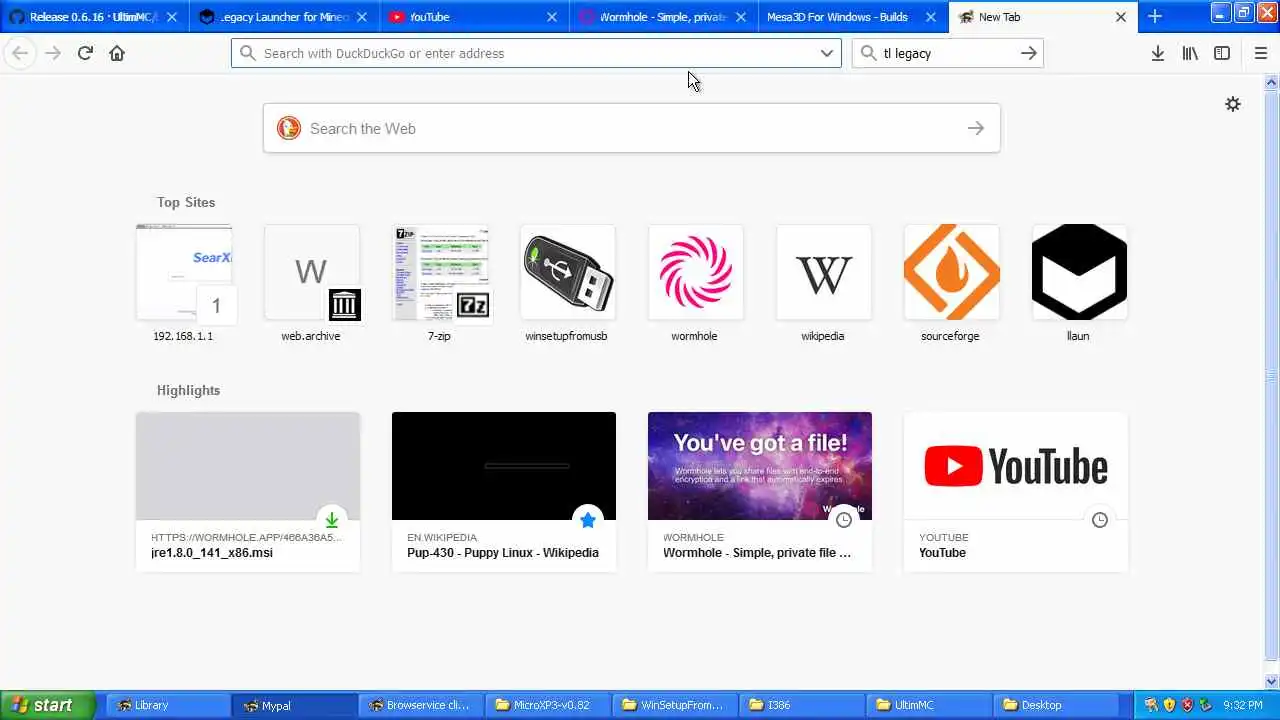Screen dimensions: 1280x720
Task: Open UltimMC taskbar folder
Action: coord(930,705)
